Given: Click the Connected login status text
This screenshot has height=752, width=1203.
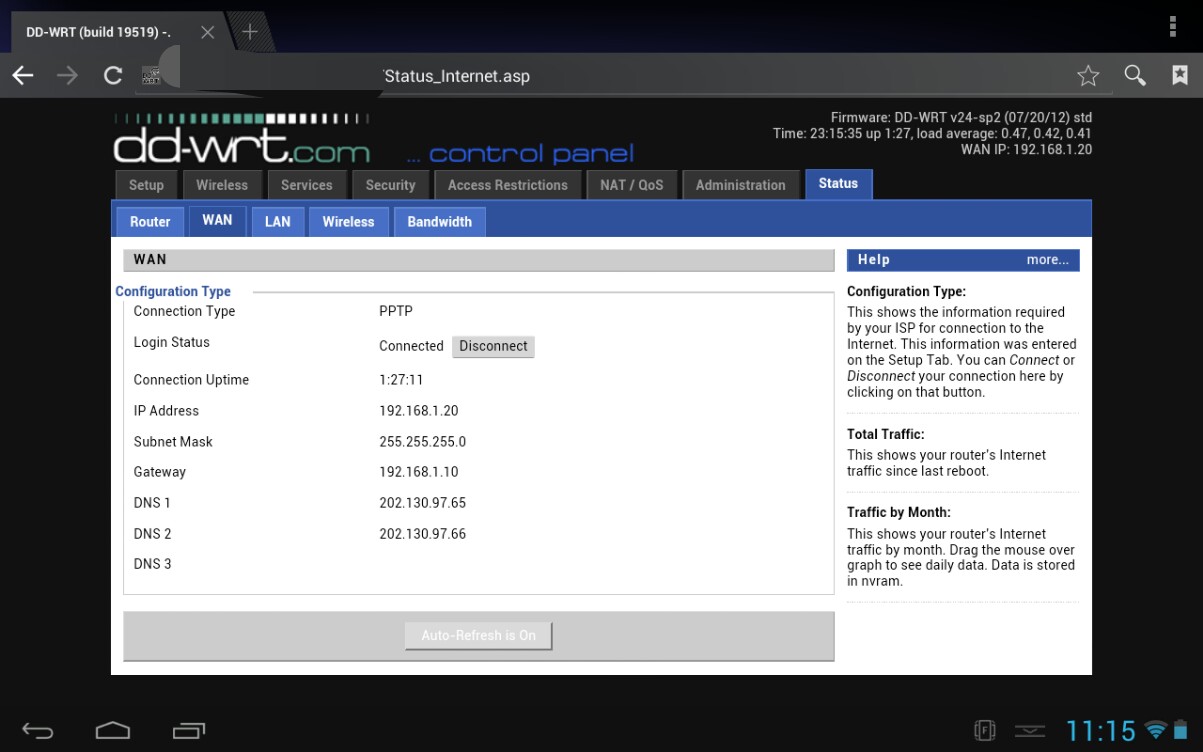Looking at the screenshot, I should tap(411, 346).
